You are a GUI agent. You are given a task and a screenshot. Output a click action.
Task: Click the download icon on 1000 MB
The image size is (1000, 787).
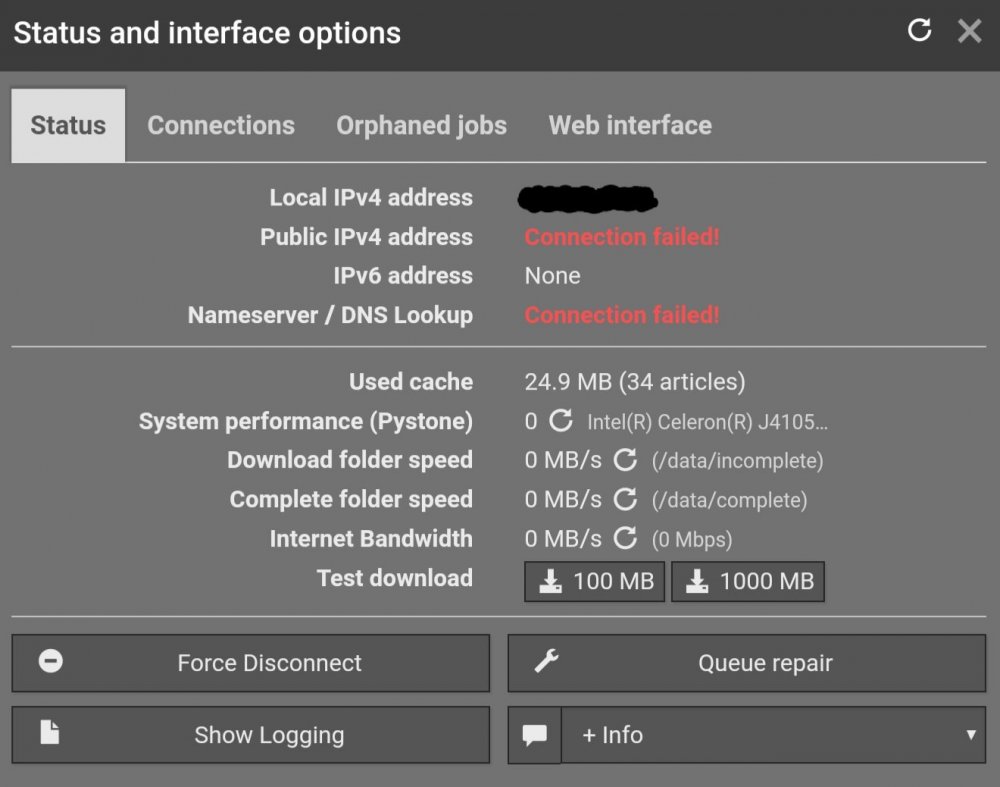click(697, 581)
